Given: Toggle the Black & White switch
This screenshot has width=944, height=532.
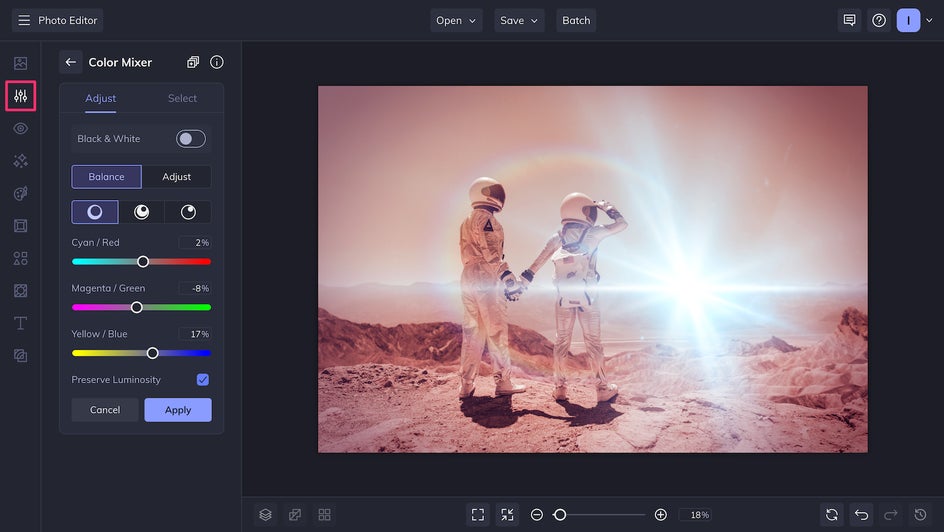Looking at the screenshot, I should click(191, 139).
